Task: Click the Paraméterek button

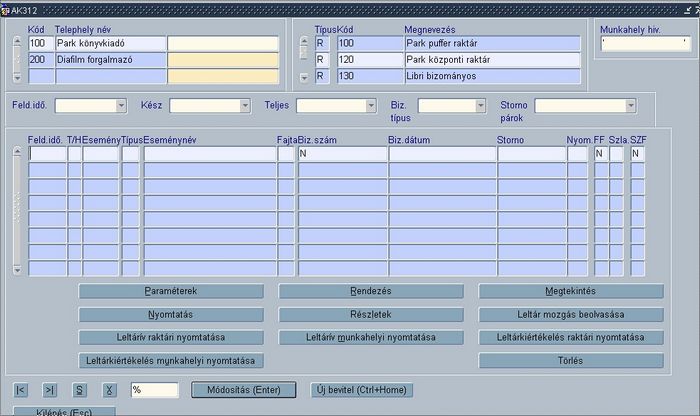Action: [171, 291]
